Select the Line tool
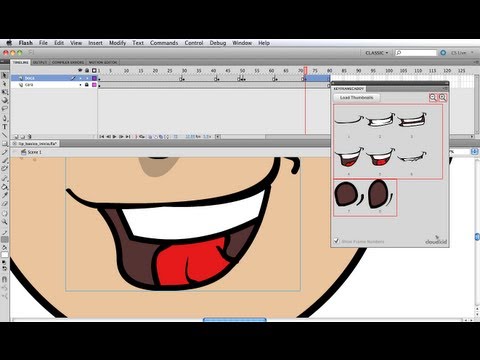This screenshot has width=480, height=360. (x=5, y=135)
